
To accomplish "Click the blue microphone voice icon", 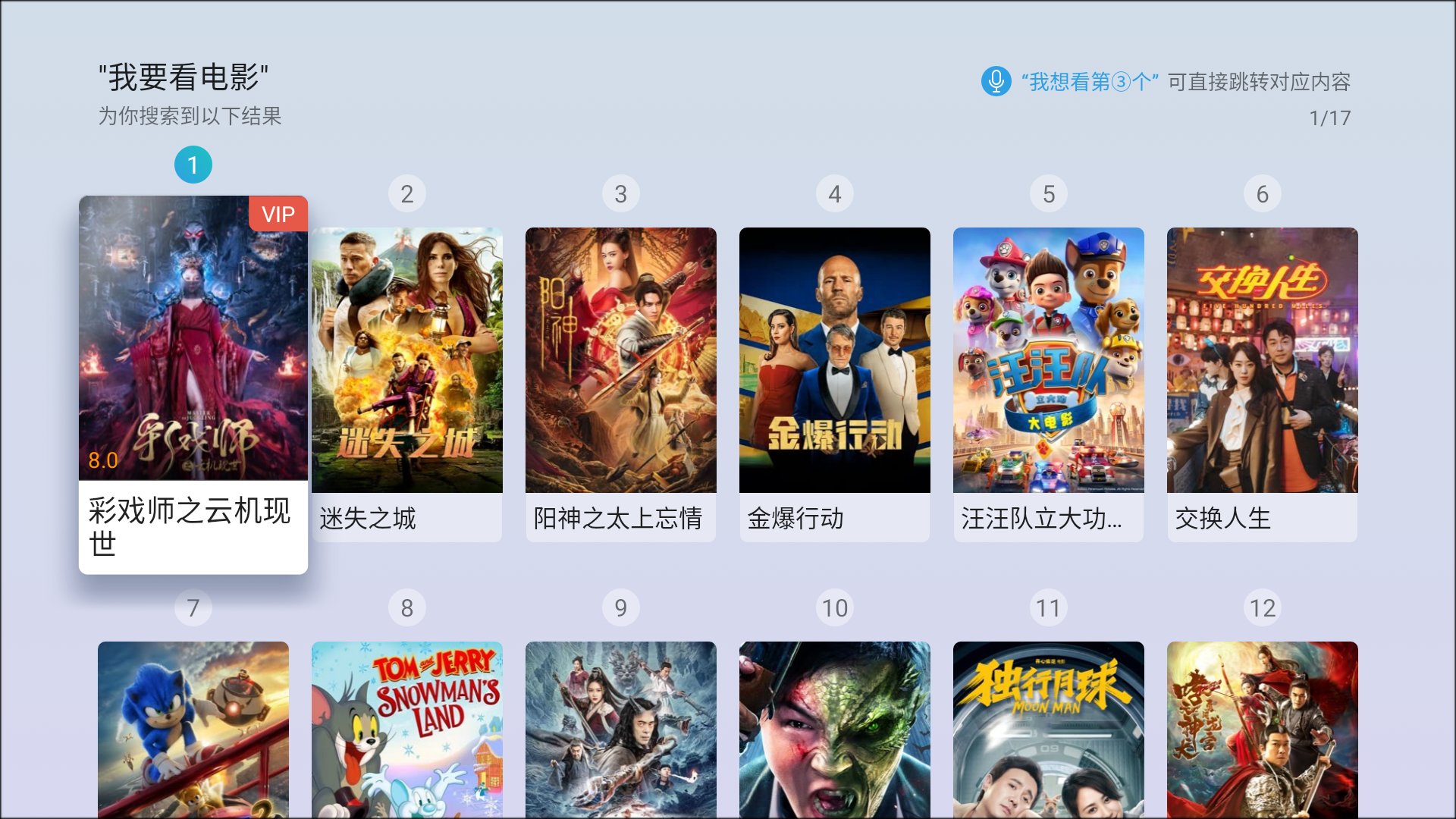I will 996,81.
